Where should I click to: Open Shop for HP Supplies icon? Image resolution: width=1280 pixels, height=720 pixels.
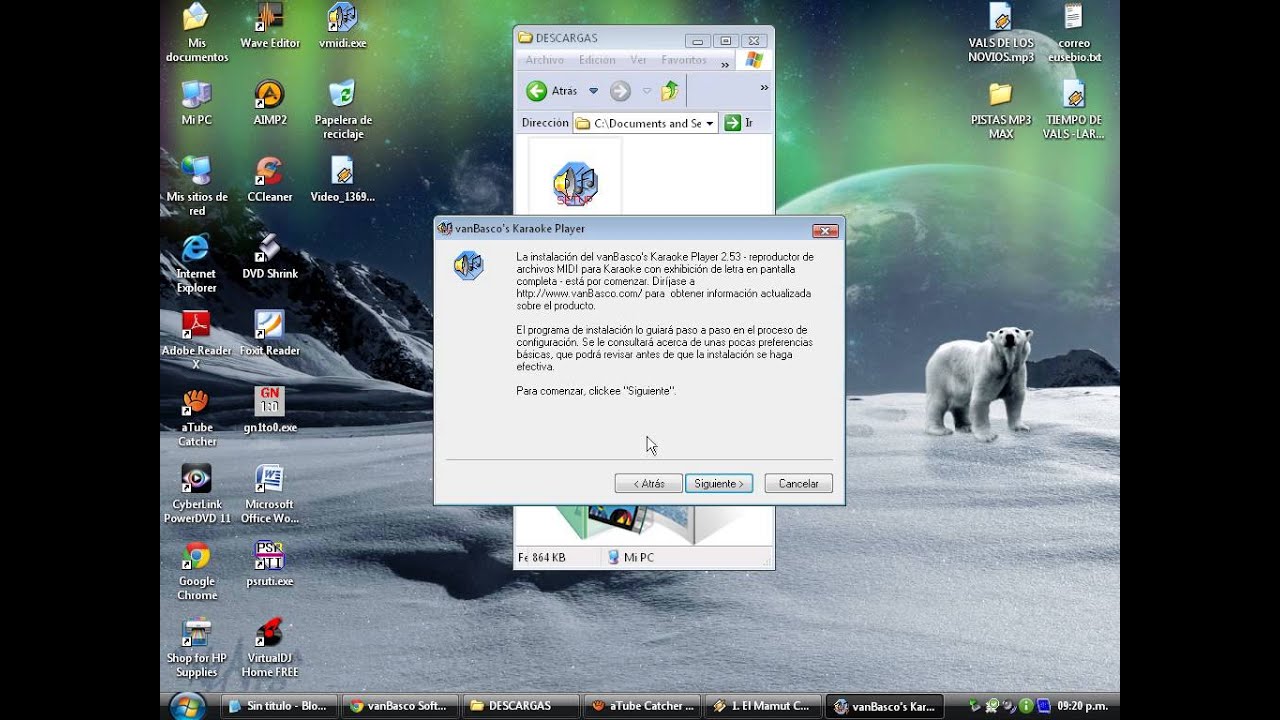tap(197, 648)
